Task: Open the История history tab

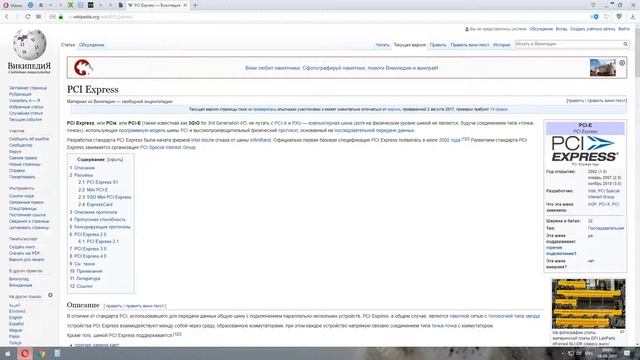Action: click(502, 45)
